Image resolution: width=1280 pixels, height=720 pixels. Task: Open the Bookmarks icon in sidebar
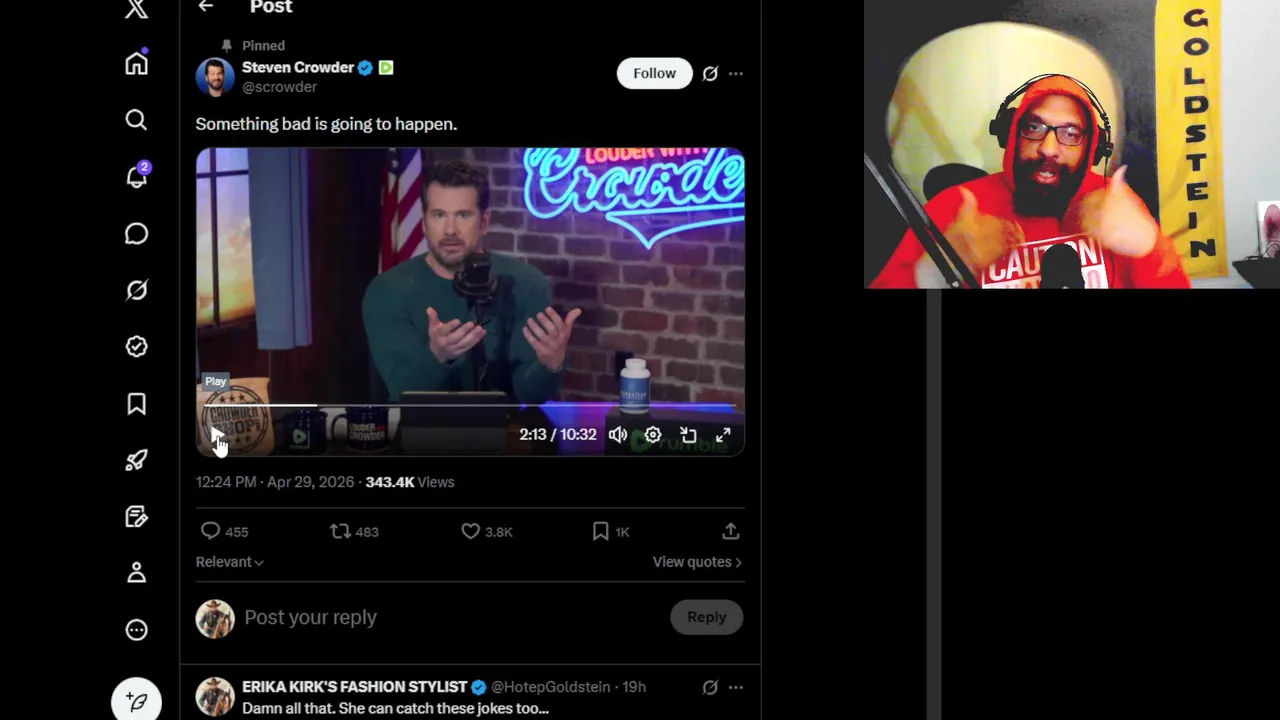coord(136,403)
